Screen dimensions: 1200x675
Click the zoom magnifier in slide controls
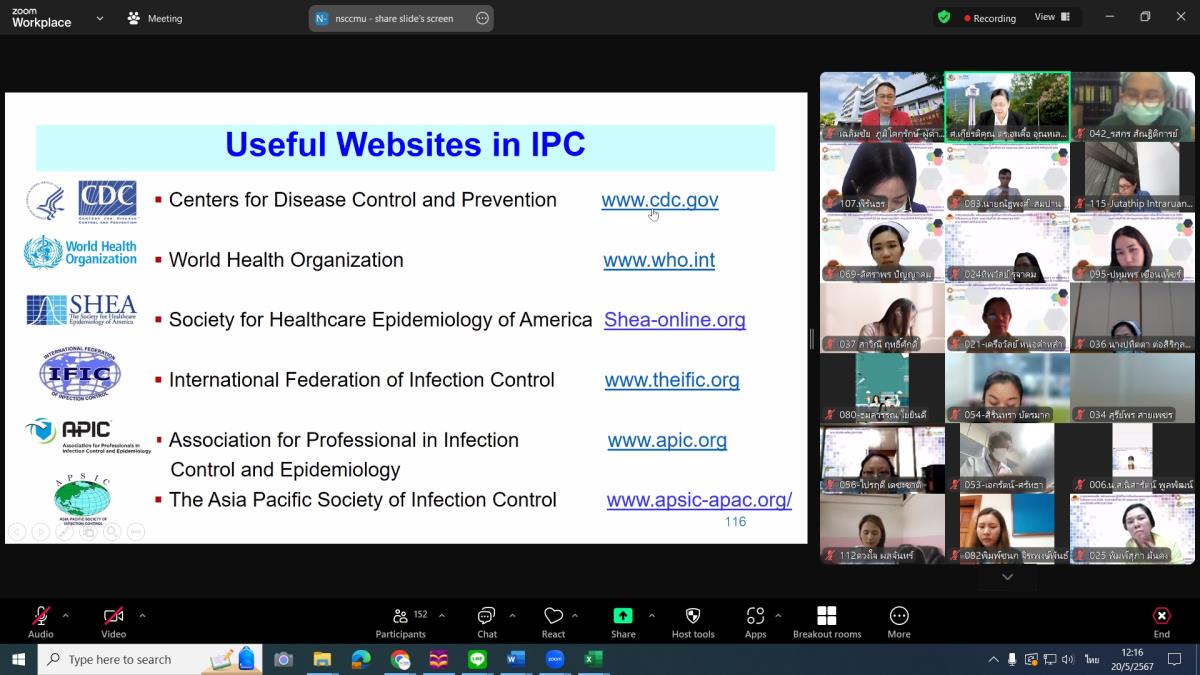click(x=112, y=532)
